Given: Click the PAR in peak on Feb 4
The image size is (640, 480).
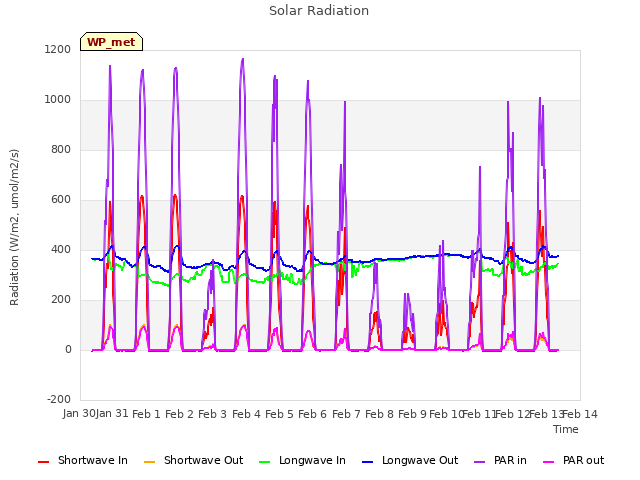Looking at the screenshot, I should click(243, 59).
